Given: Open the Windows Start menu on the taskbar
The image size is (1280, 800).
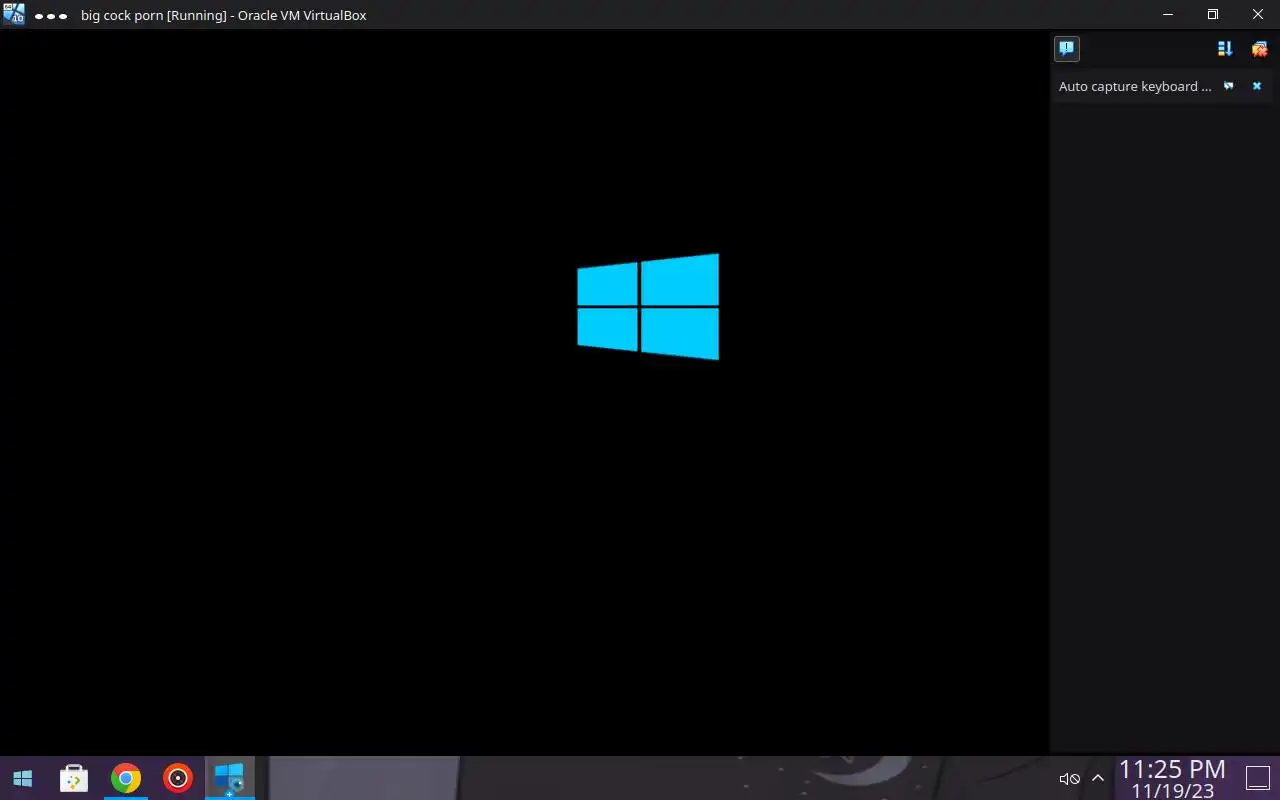Looking at the screenshot, I should [22, 778].
